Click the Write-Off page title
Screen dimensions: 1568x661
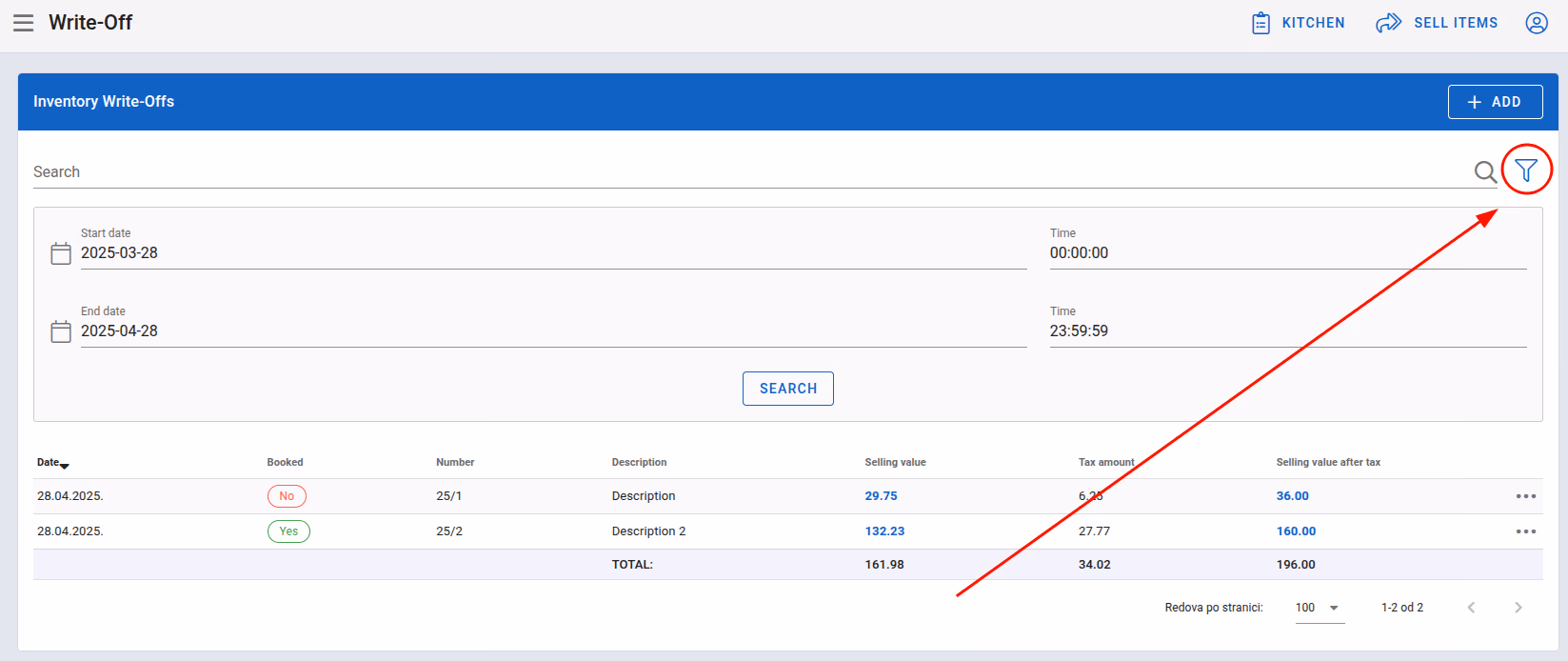(x=90, y=23)
